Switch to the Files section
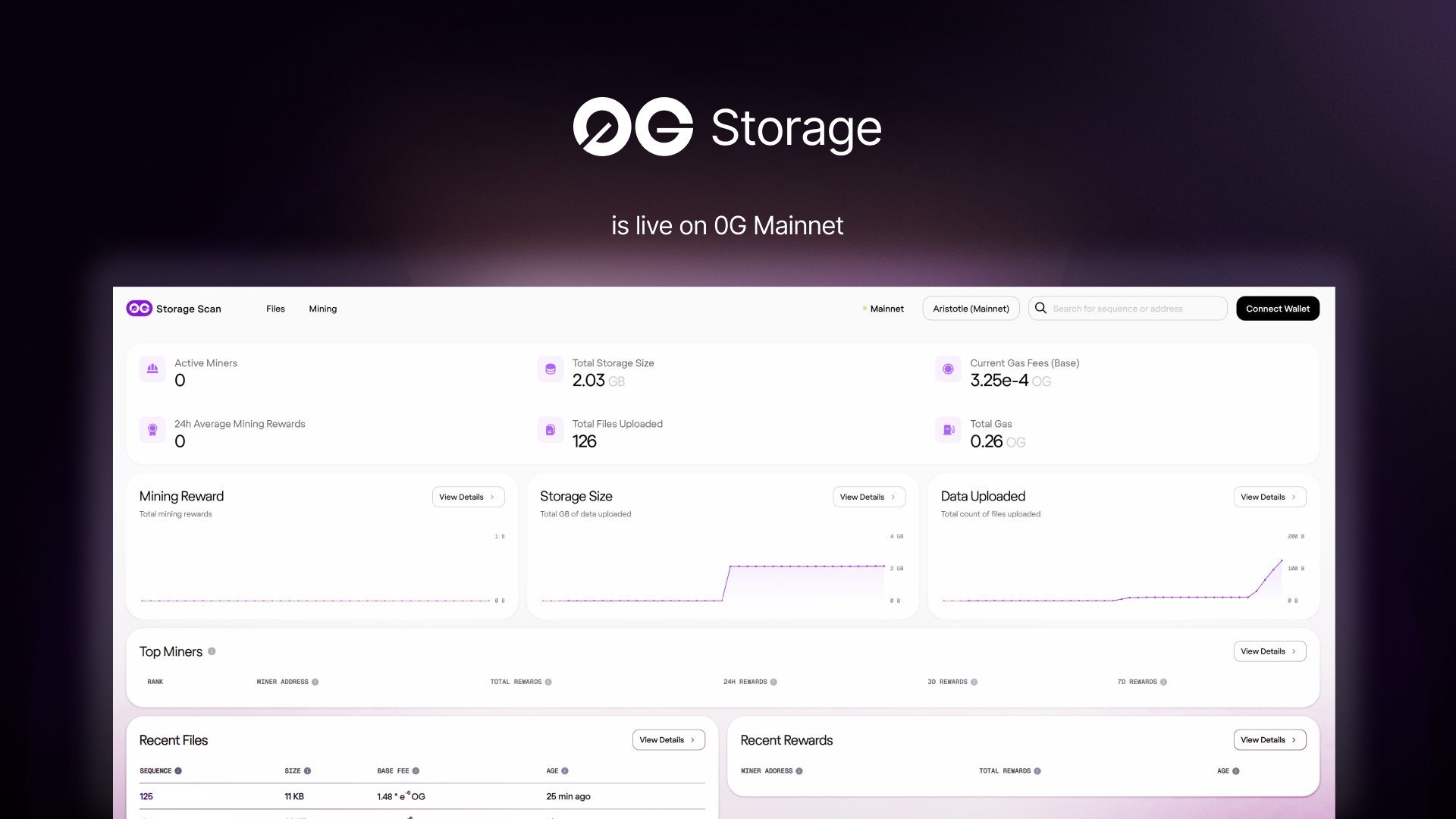Image resolution: width=1456 pixels, height=819 pixels. coord(275,309)
